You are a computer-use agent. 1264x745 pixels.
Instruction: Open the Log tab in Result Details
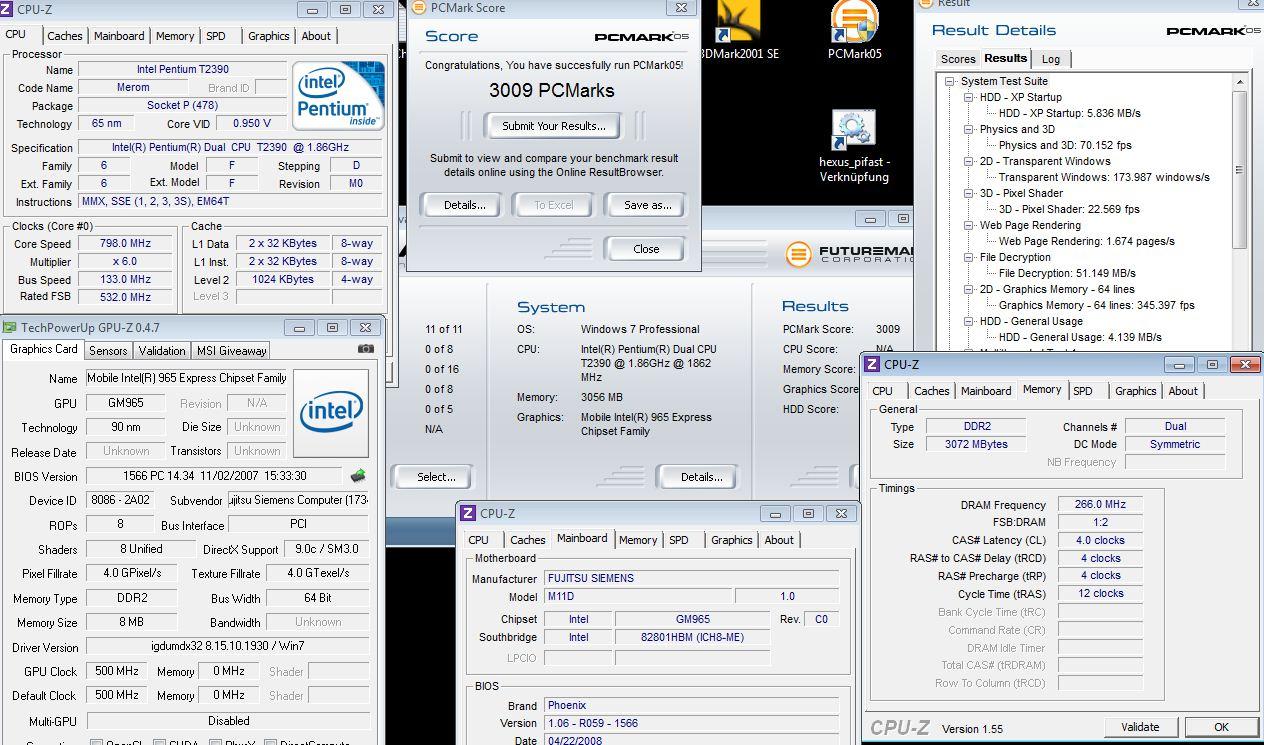click(1050, 59)
